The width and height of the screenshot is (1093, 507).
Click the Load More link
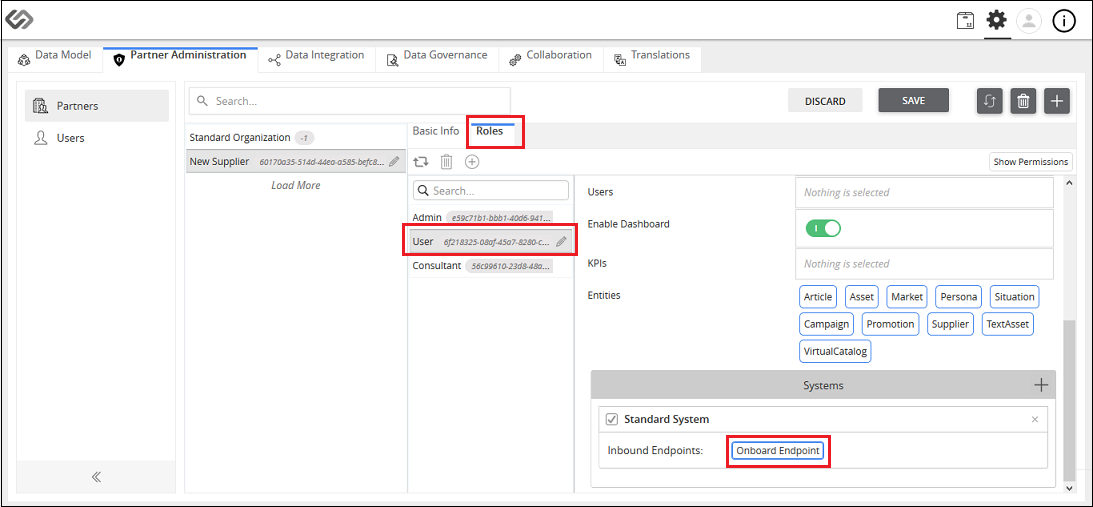tap(296, 186)
